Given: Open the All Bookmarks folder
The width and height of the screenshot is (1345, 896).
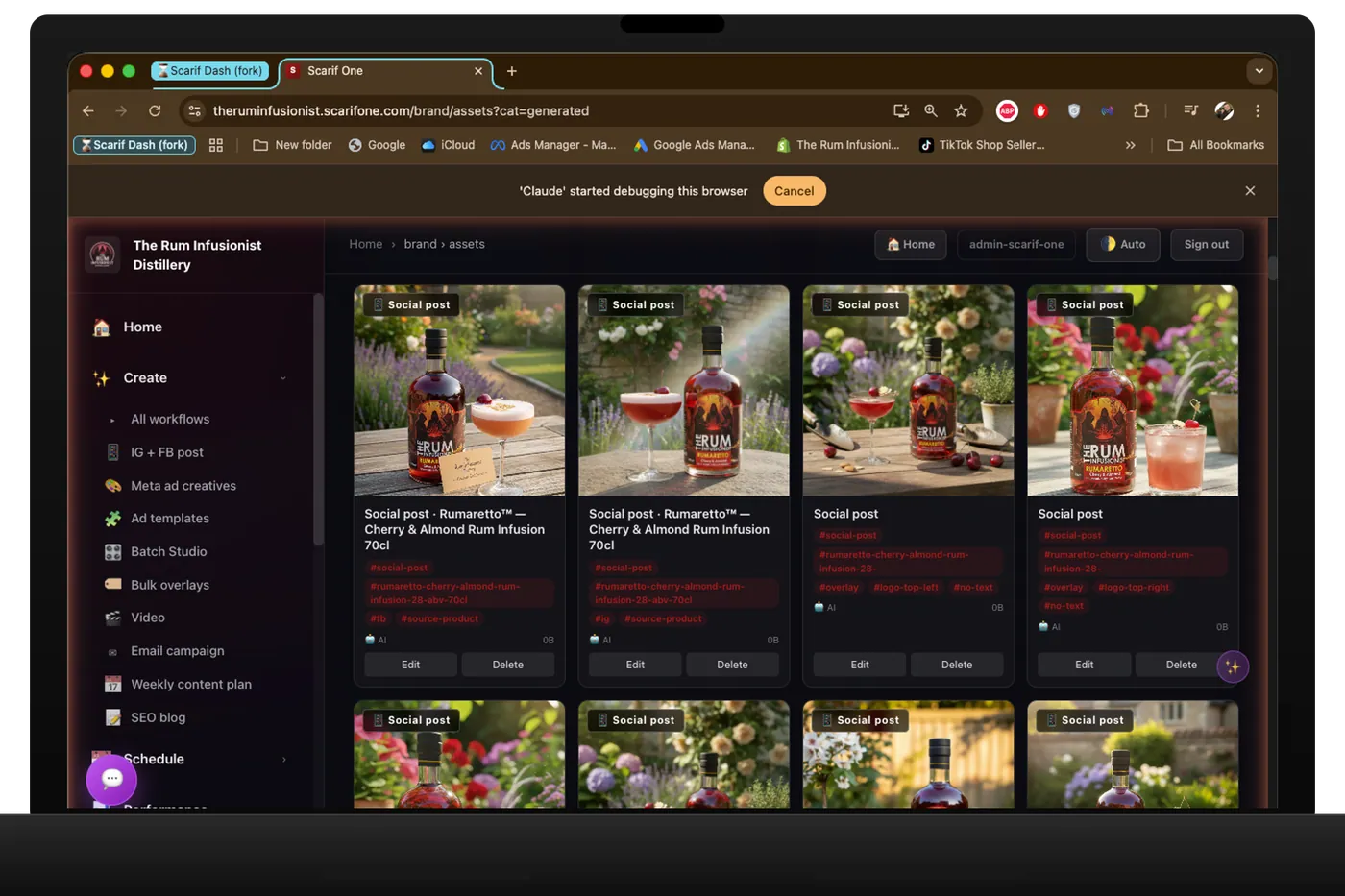Looking at the screenshot, I should tap(1216, 145).
